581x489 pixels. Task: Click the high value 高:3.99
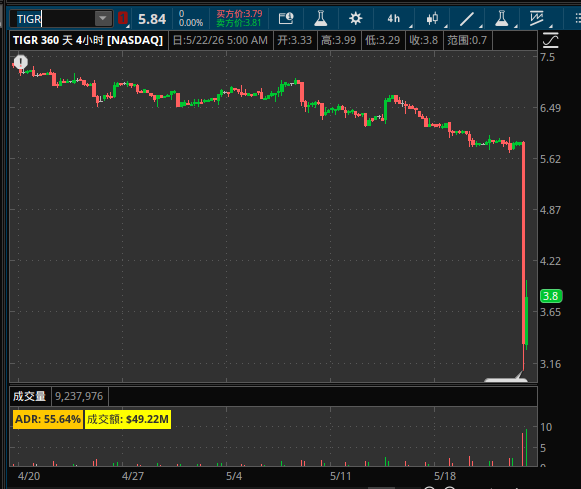339,40
